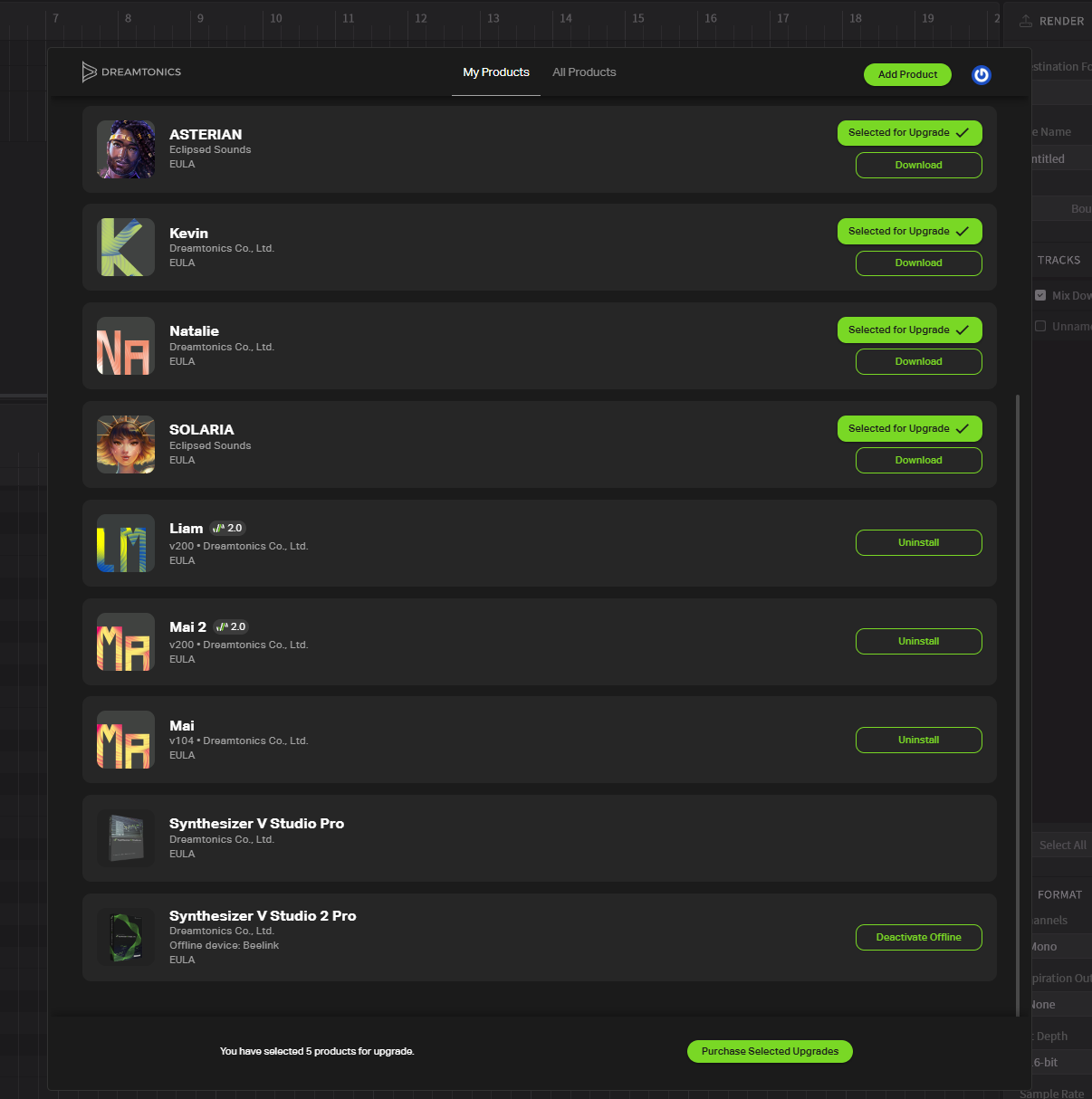Click the Render panel export icon
1092x1099 pixels.
coord(1026,21)
